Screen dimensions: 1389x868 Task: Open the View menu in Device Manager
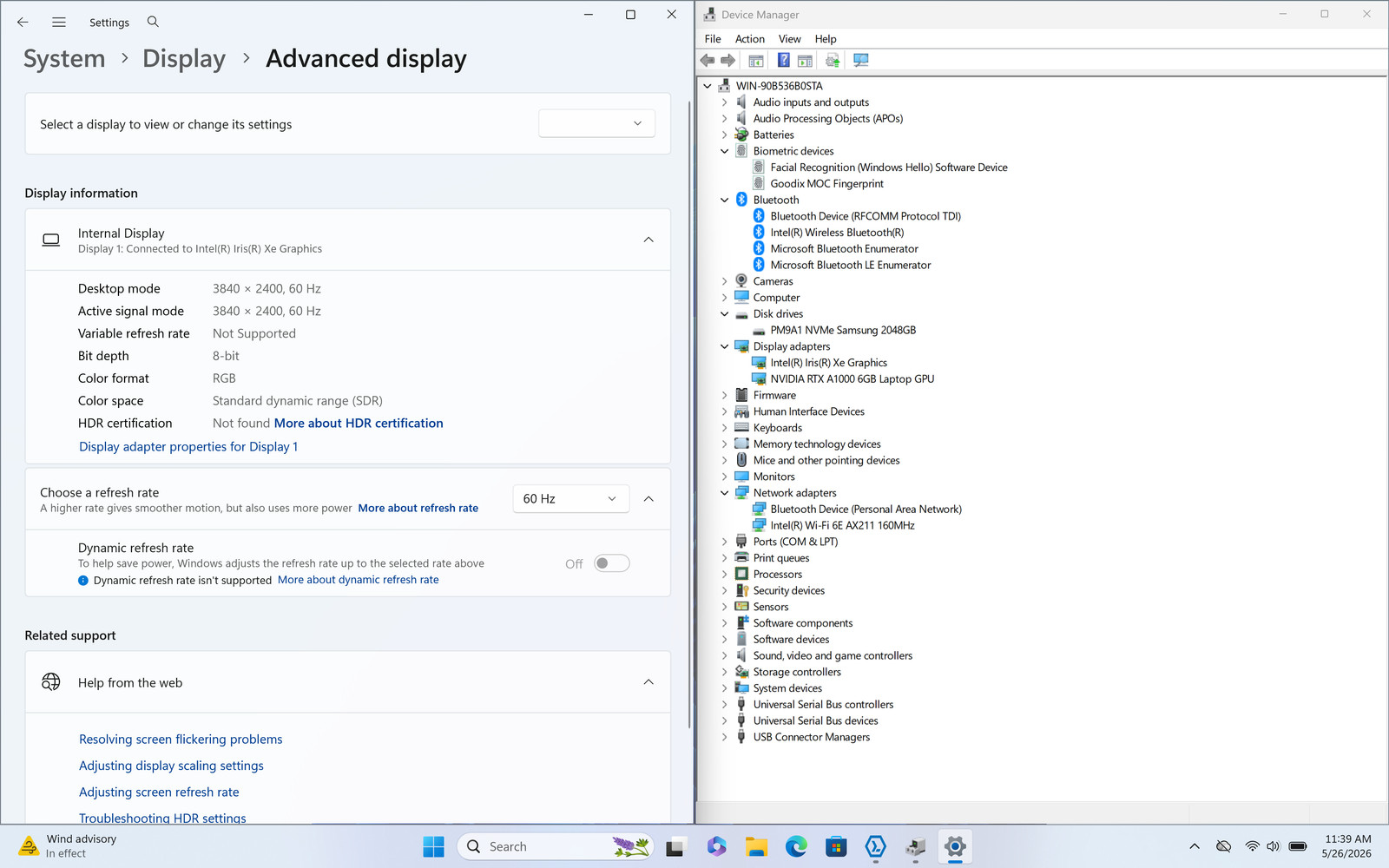[x=790, y=39]
